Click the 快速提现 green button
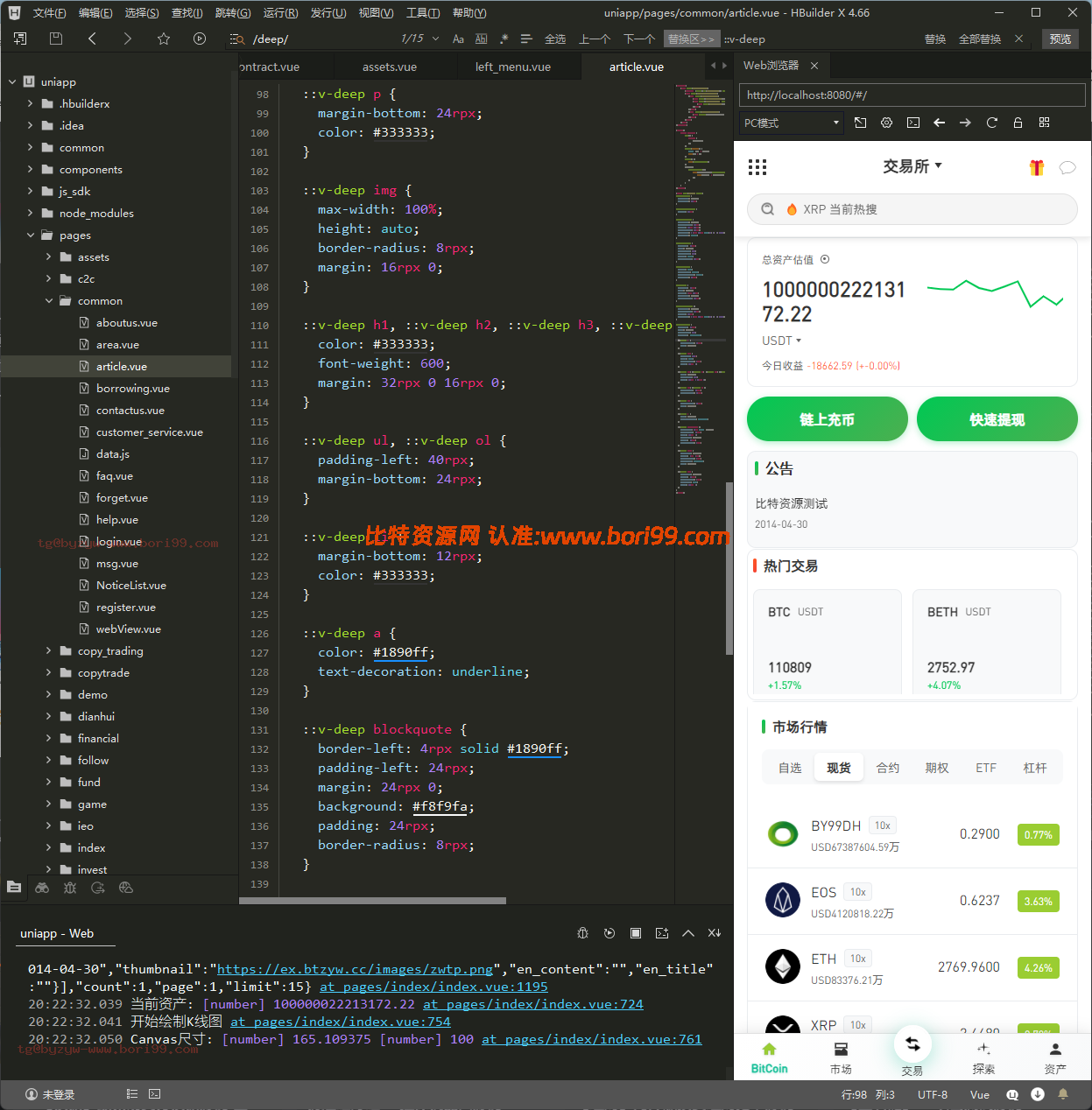 pyautogui.click(x=997, y=419)
